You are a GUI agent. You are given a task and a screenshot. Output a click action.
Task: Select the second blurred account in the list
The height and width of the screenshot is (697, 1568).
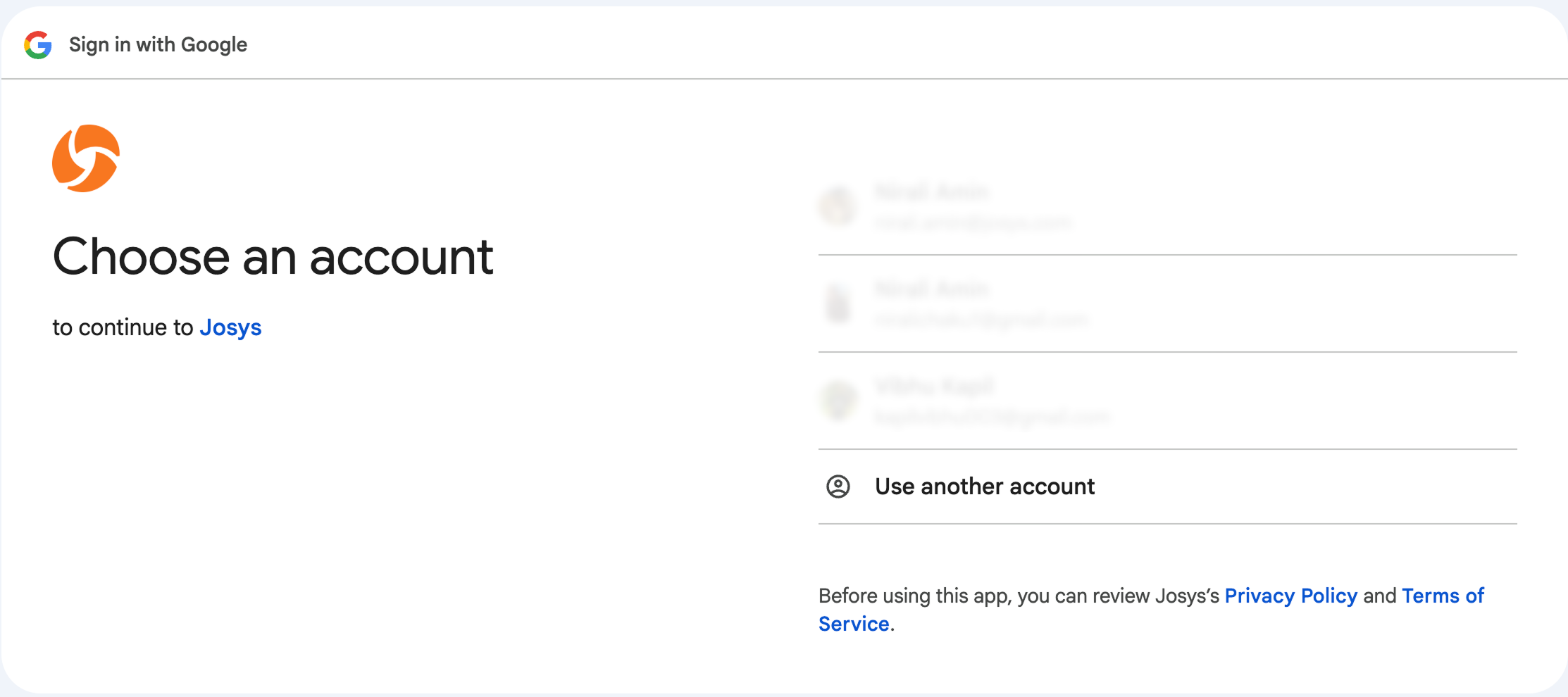coord(1167,304)
